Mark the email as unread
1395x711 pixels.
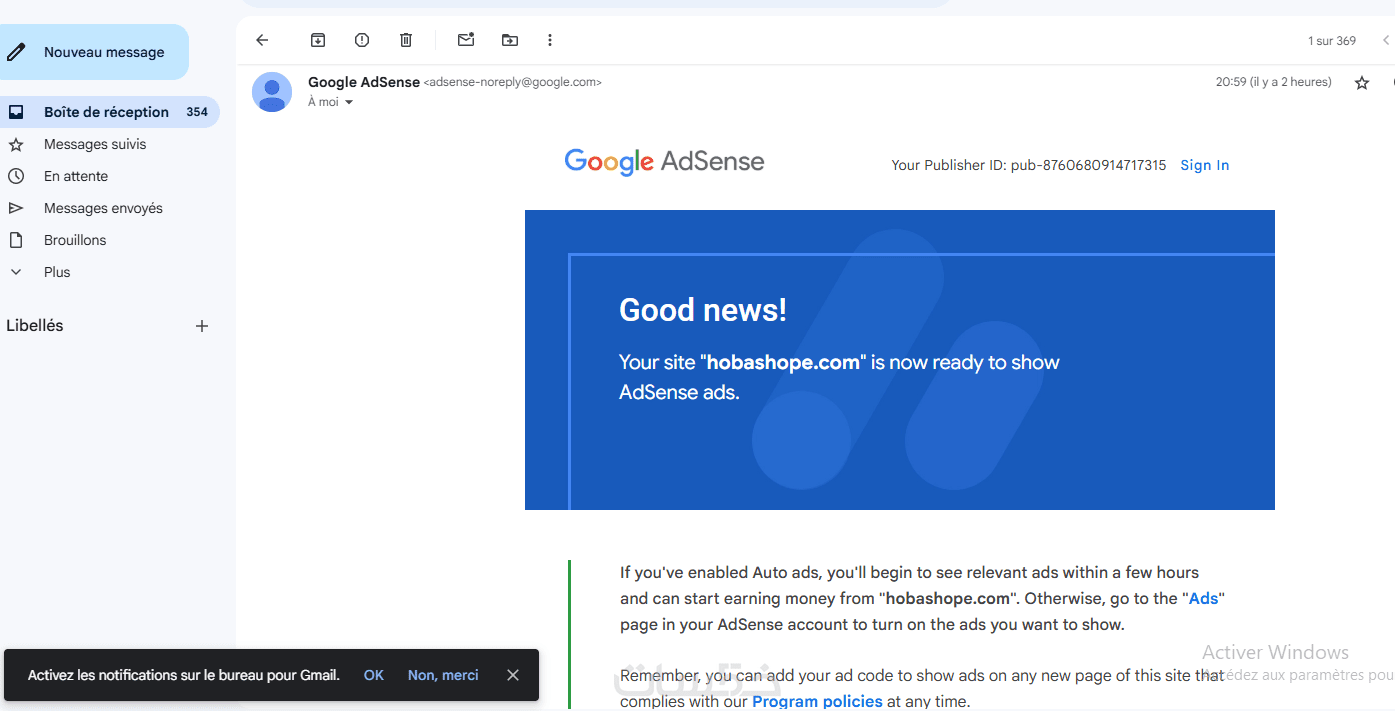[466, 40]
